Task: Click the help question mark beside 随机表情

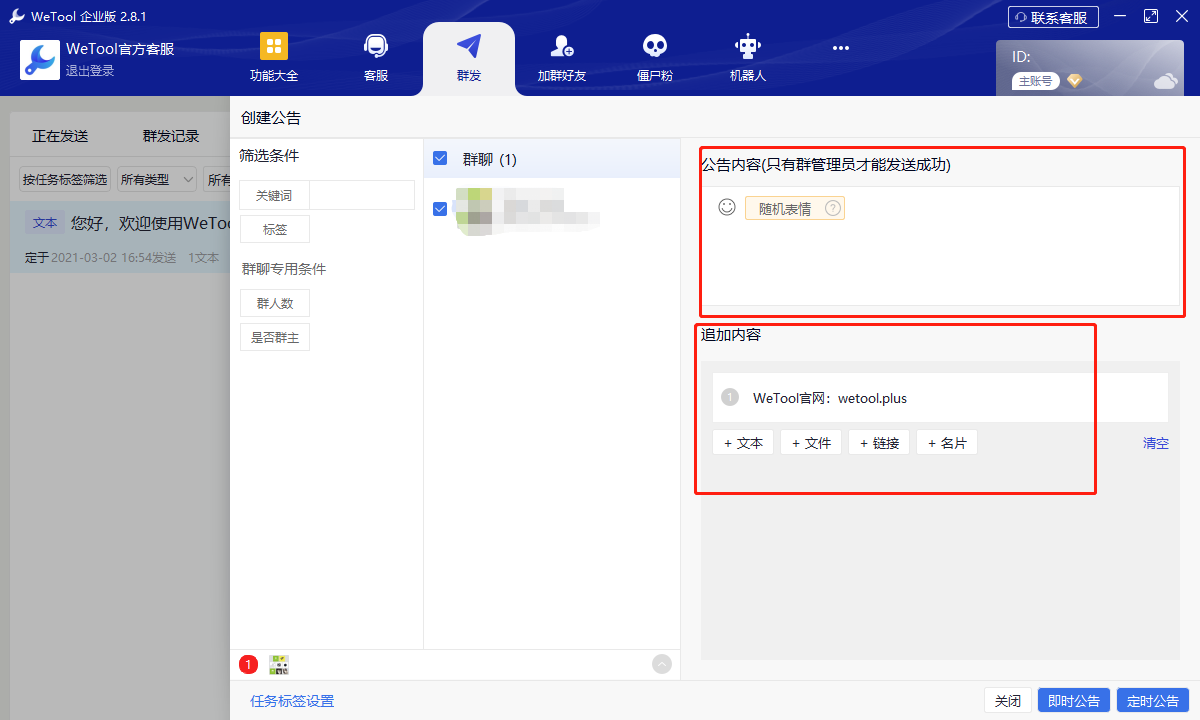Action: tap(832, 208)
